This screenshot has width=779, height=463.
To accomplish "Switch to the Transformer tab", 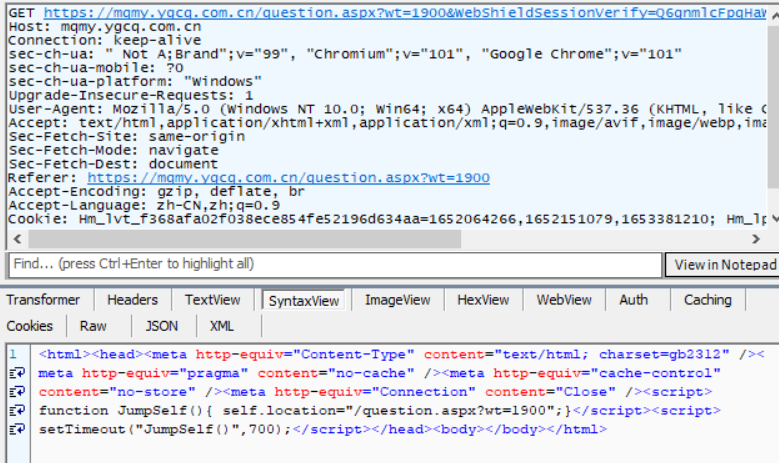I will pos(43,300).
